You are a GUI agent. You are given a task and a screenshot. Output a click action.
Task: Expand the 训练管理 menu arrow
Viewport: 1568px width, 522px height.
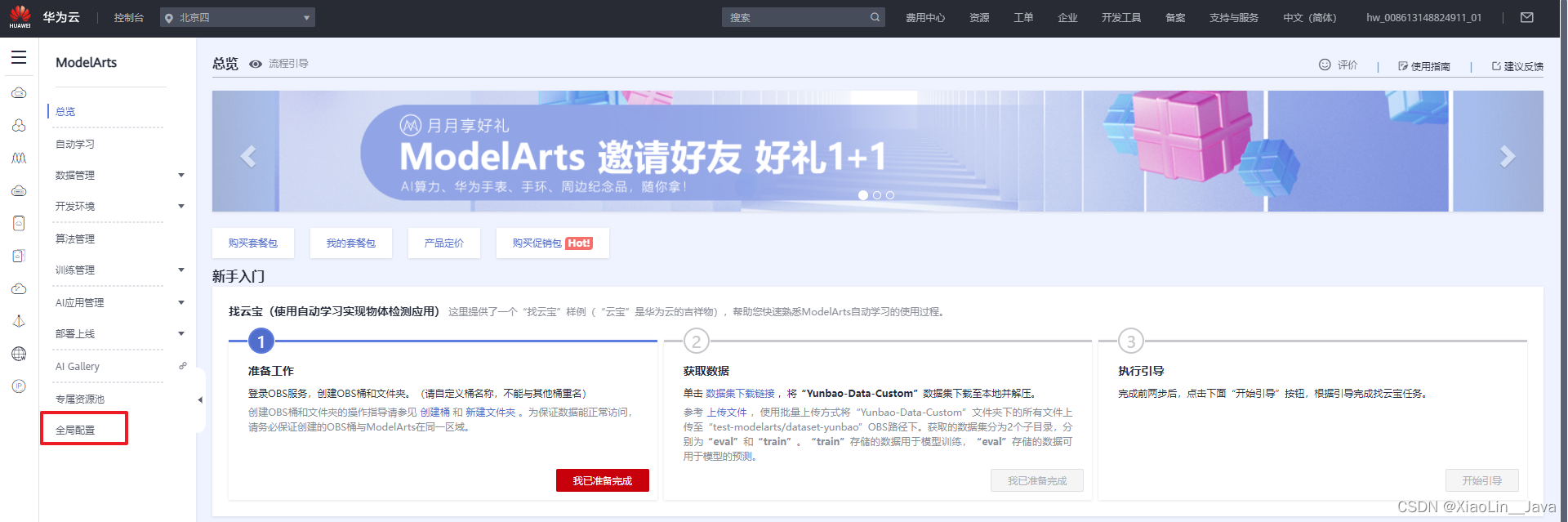(181, 270)
